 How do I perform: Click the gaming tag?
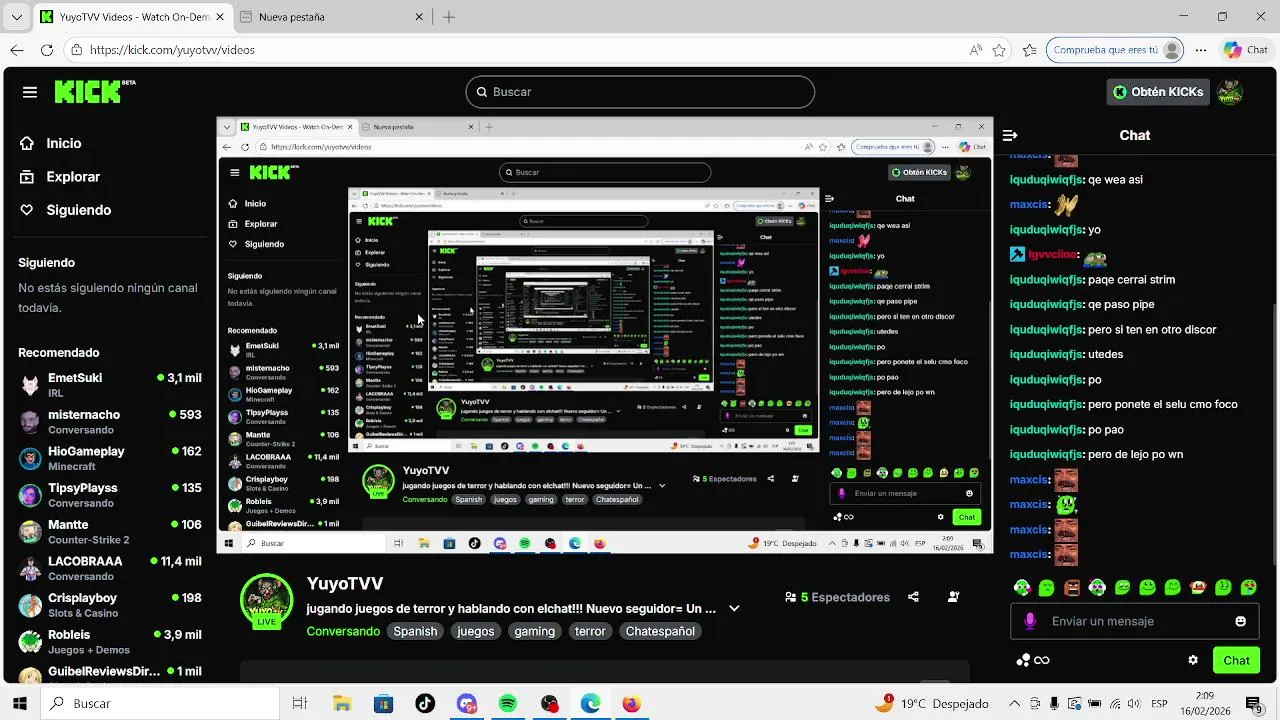click(x=534, y=631)
